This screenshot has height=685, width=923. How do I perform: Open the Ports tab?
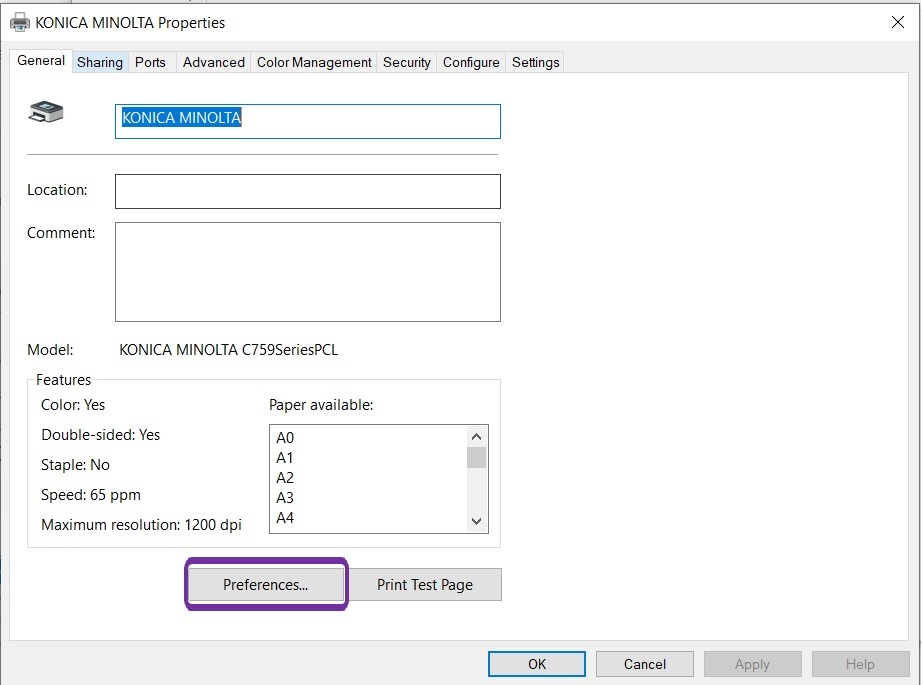point(150,61)
